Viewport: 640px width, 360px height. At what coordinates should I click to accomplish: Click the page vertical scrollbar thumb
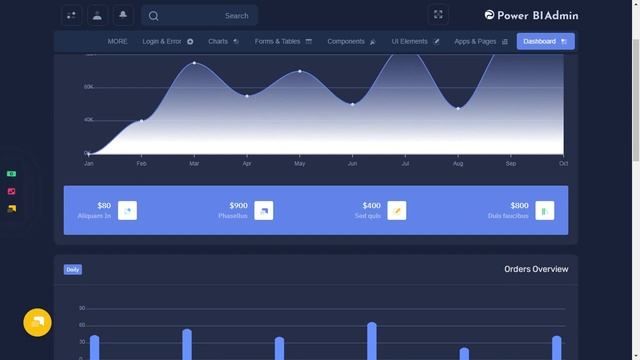point(636,100)
